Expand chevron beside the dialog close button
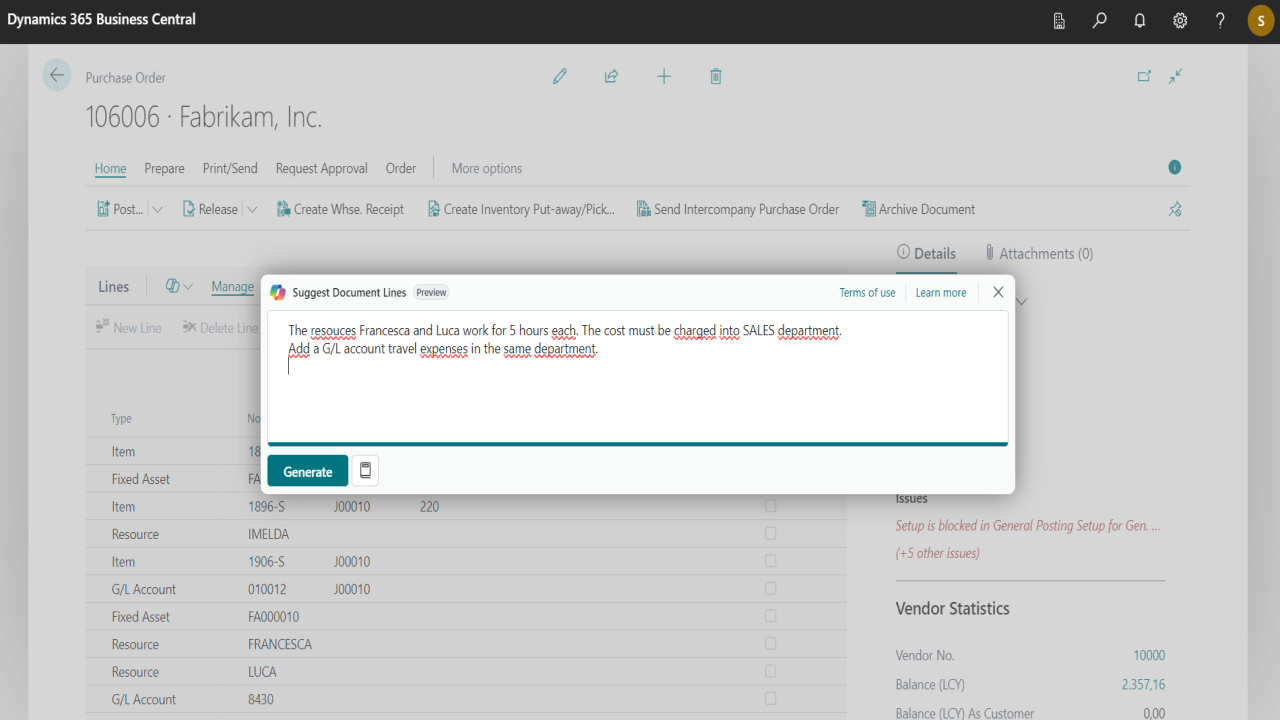The width and height of the screenshot is (1280, 720). [x=1022, y=301]
